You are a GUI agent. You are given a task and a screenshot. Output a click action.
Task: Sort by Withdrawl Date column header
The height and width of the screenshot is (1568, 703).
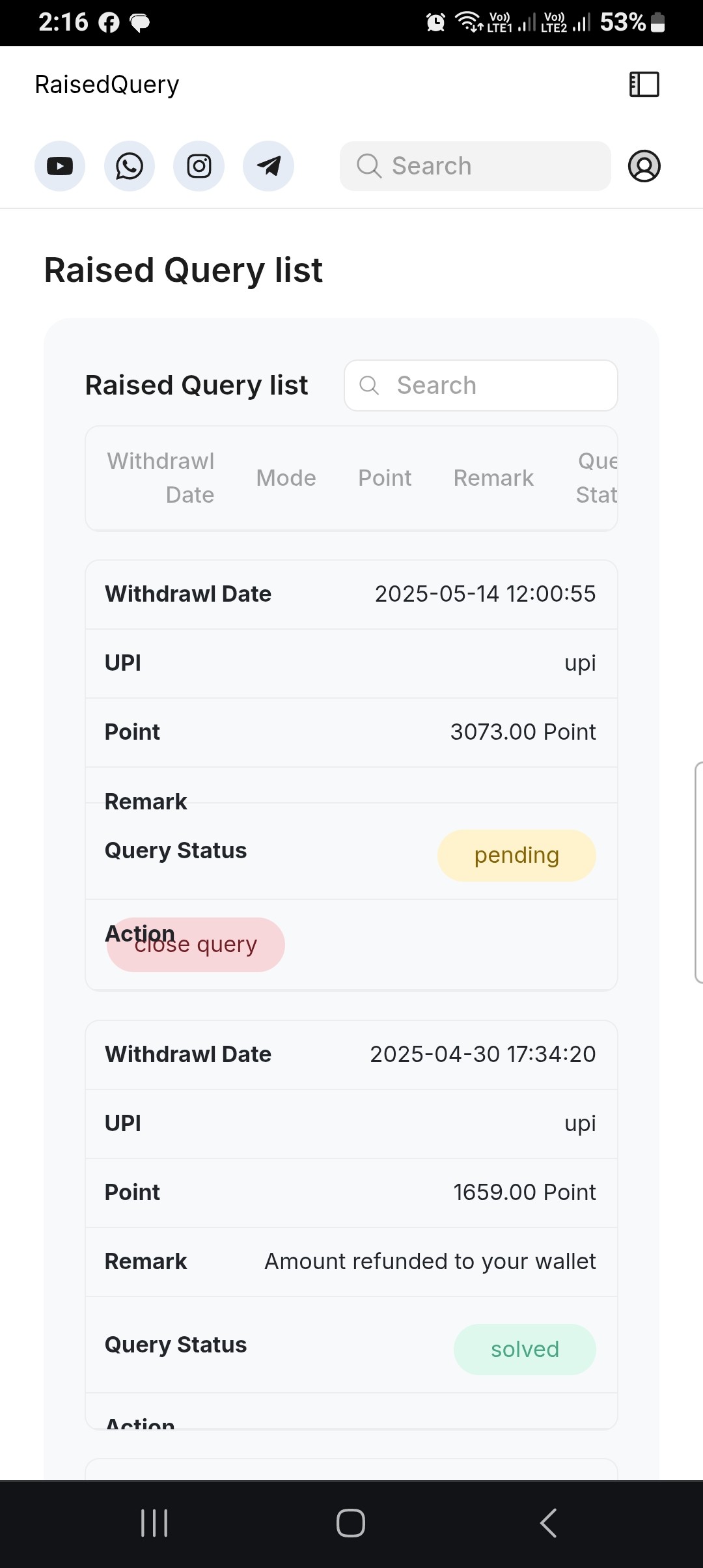[x=161, y=478]
